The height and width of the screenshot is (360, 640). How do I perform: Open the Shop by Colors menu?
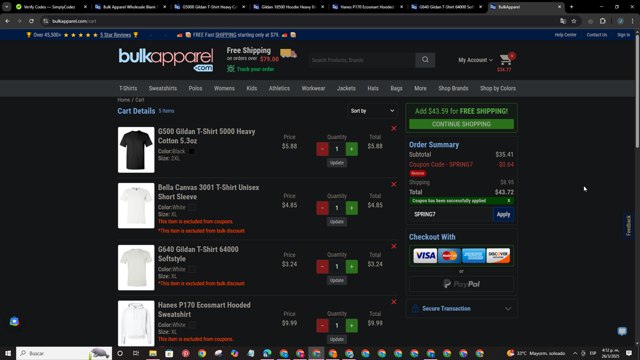[498, 88]
